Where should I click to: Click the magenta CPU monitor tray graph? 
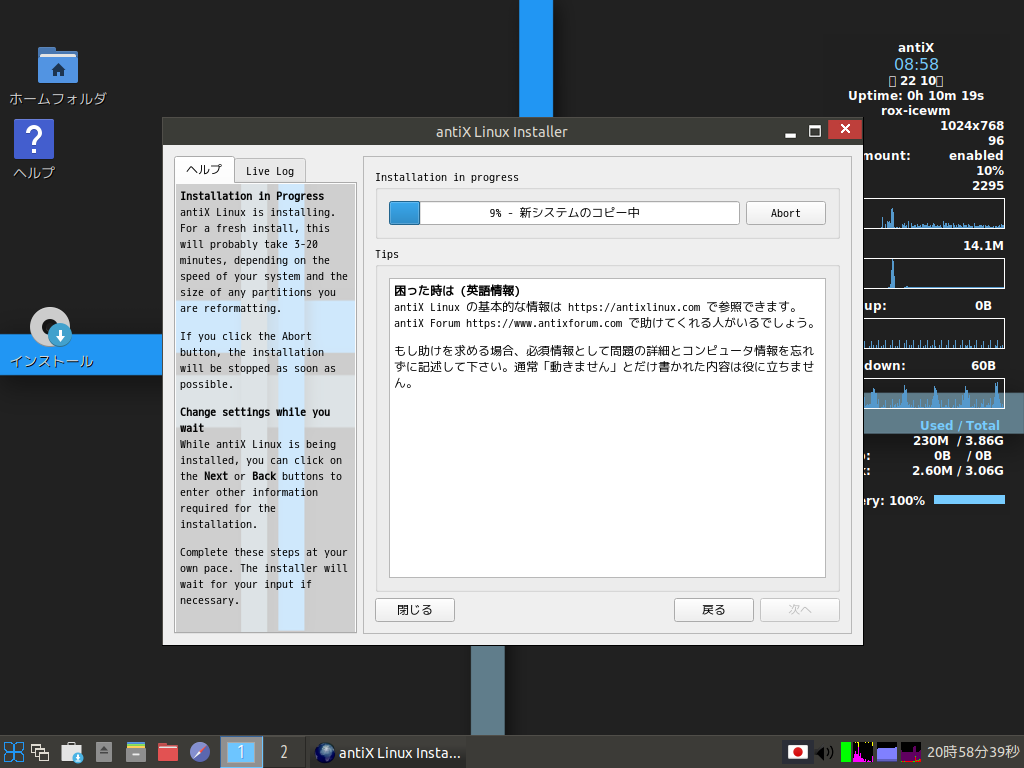[x=863, y=752]
